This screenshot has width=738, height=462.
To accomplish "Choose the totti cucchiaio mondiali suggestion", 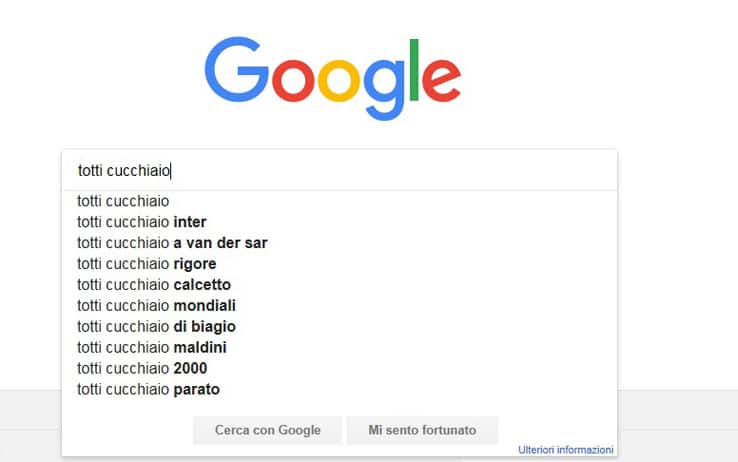I will point(339,305).
